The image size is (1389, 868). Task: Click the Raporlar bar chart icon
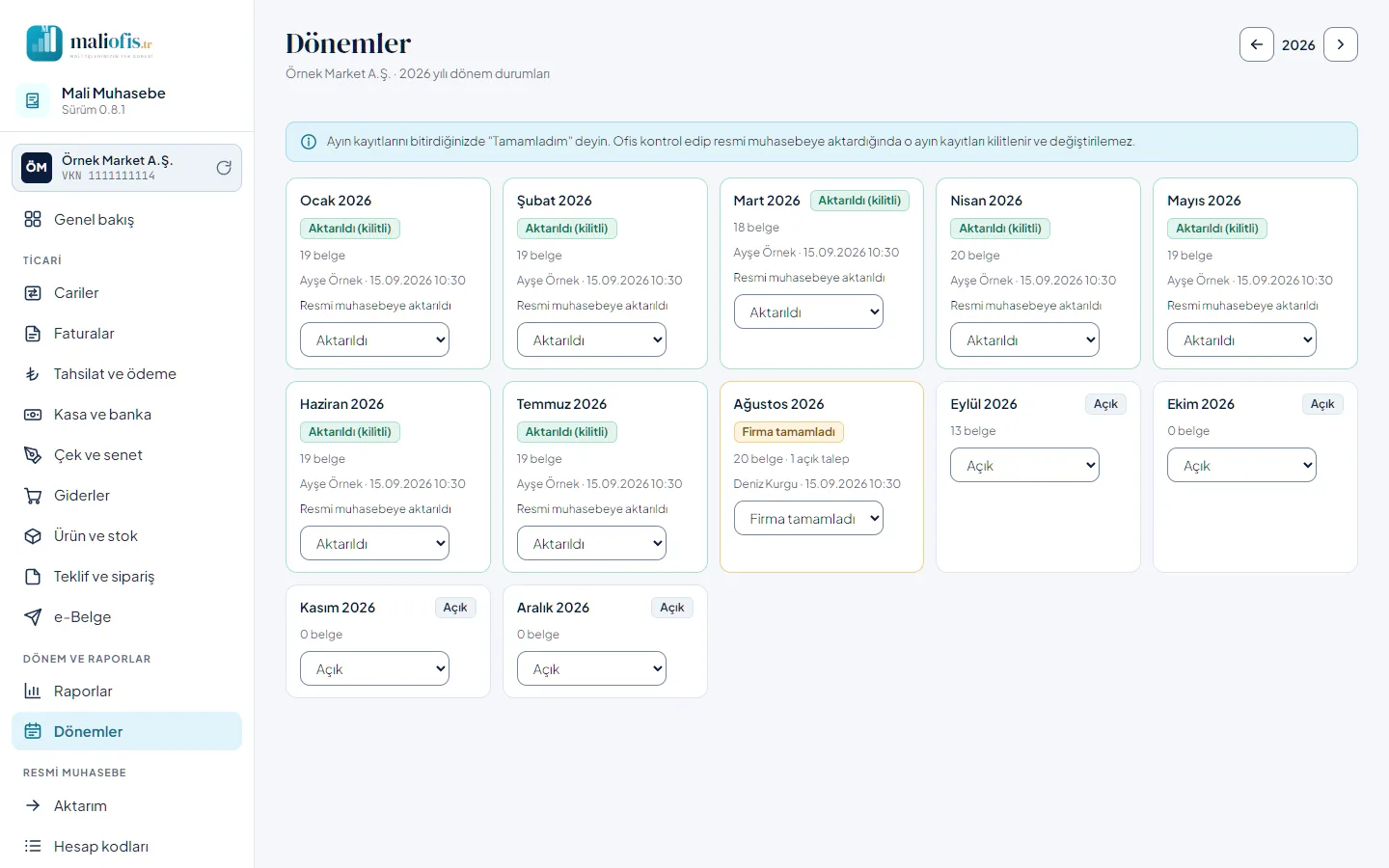(x=33, y=692)
